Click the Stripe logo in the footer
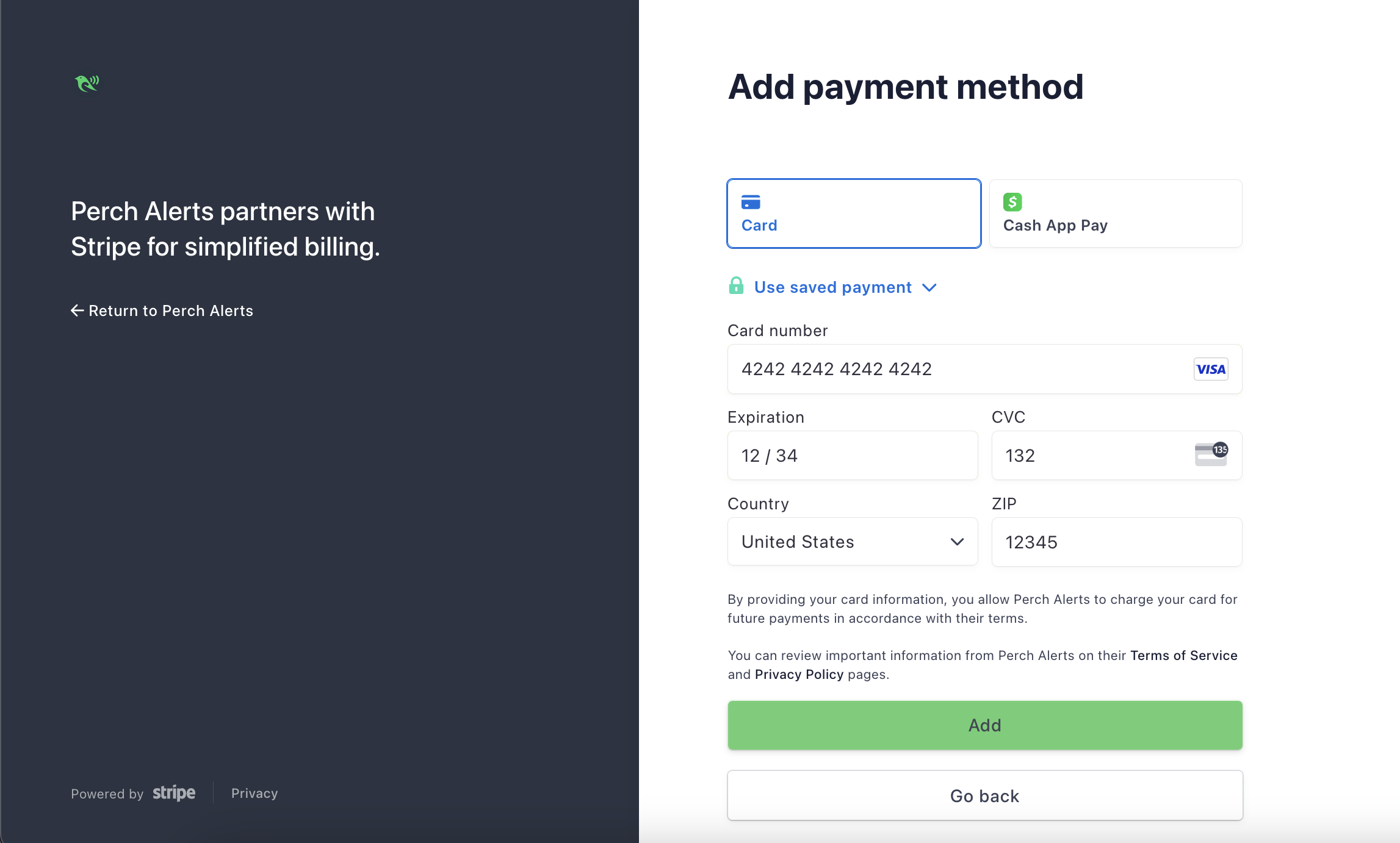 tap(174, 793)
